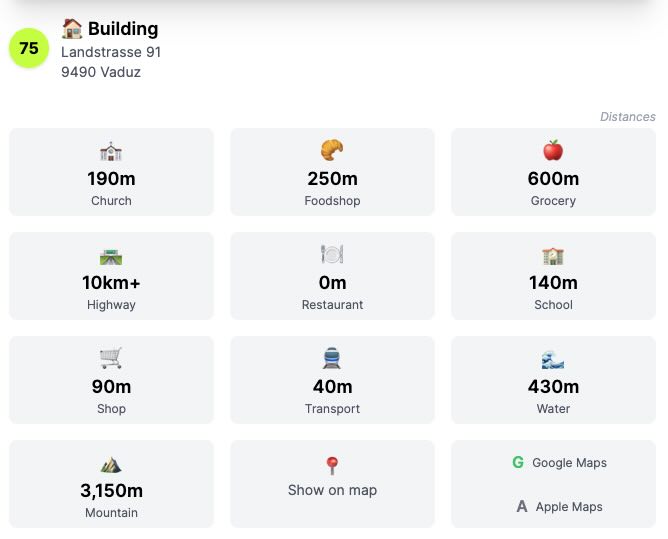Click the Distances label
The width and height of the screenshot is (668, 539).
pyautogui.click(x=628, y=116)
